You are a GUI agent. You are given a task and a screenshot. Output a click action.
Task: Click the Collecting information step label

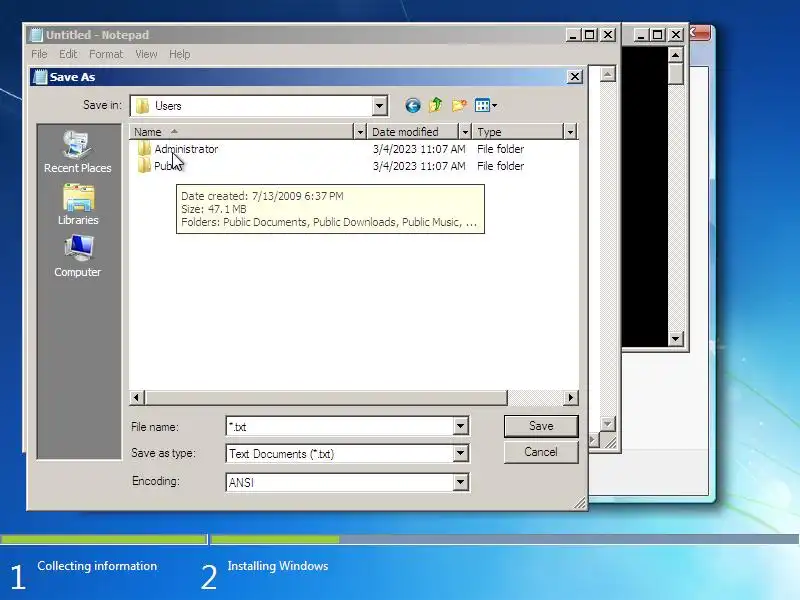click(x=97, y=566)
